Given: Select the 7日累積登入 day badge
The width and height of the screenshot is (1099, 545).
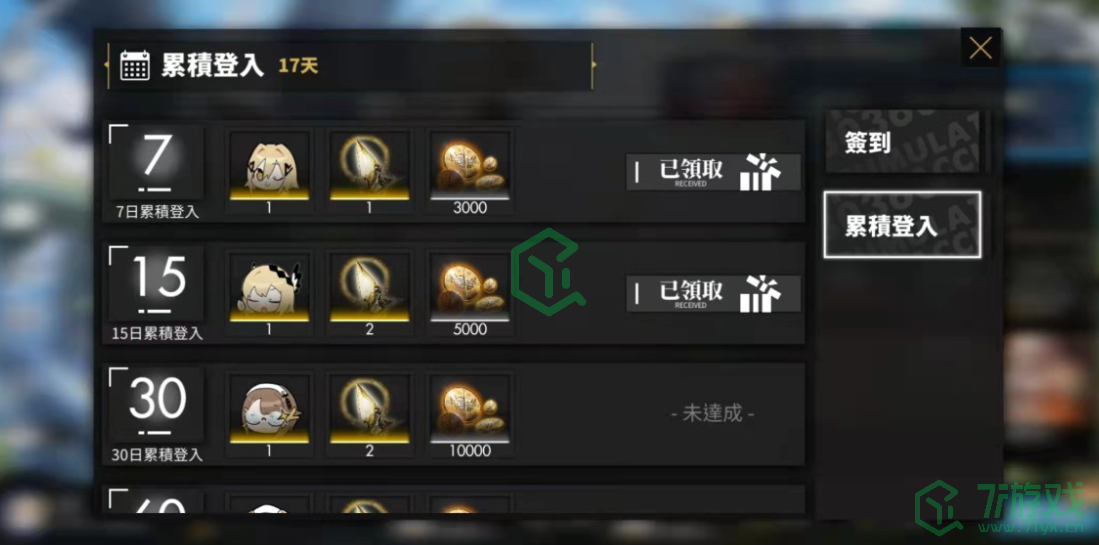Looking at the screenshot, I should coord(156,172).
